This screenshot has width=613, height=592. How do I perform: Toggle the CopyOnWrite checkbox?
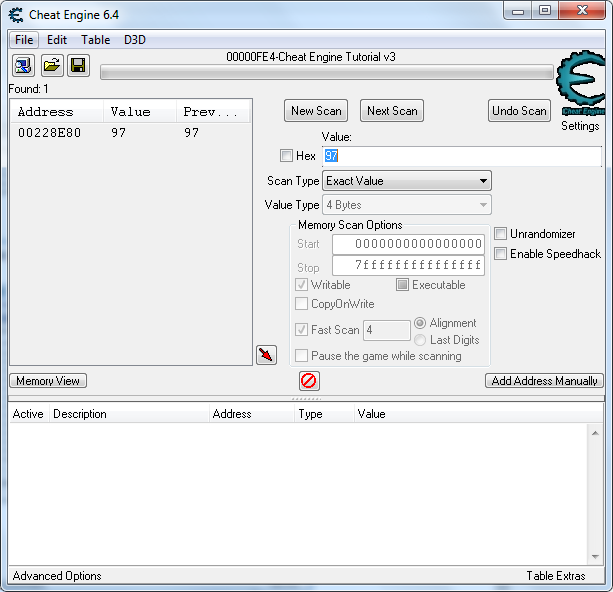301,304
